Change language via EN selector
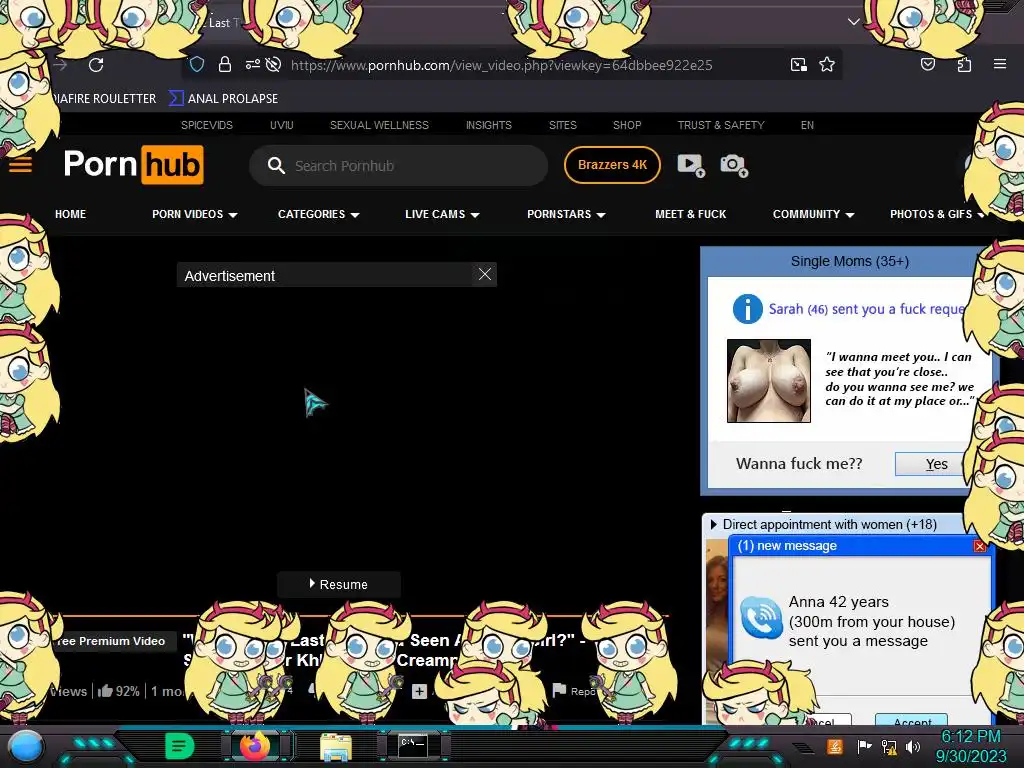Screen dimensions: 1024x768 pos(807,125)
